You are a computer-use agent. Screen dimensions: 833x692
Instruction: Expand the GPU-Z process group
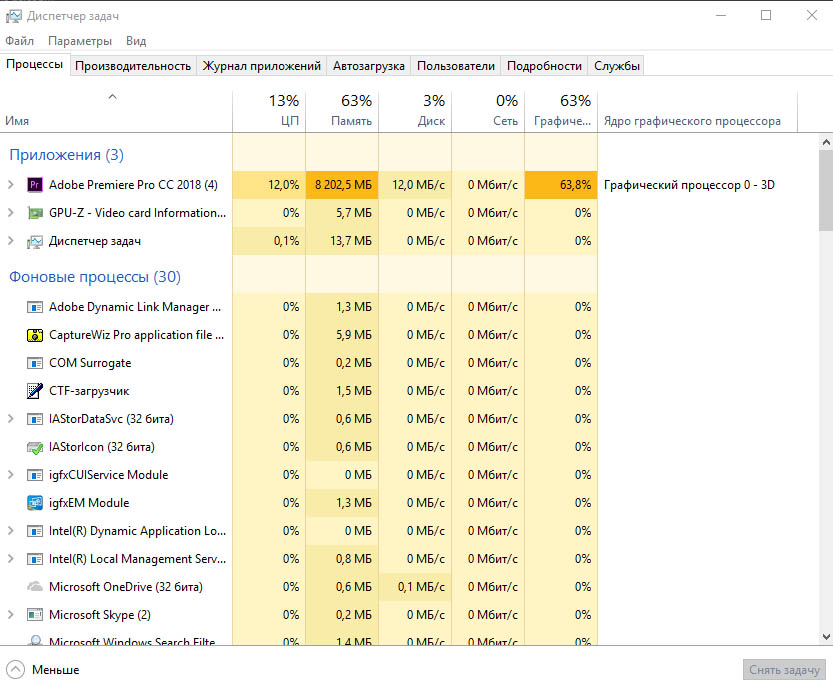11,213
